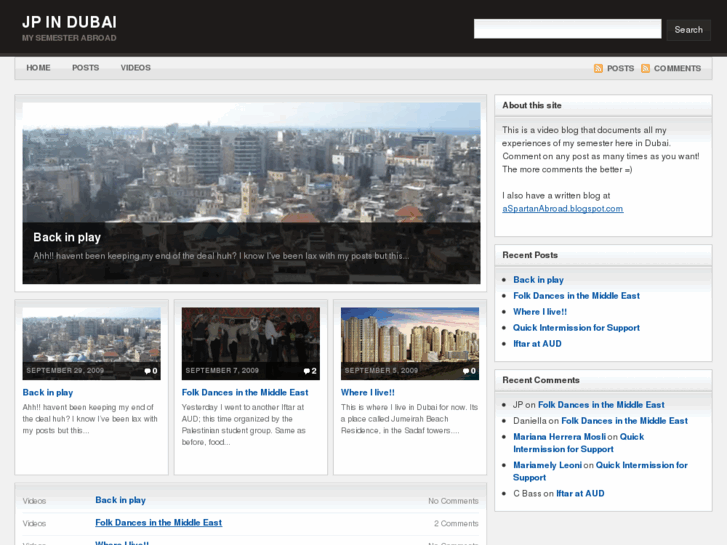This screenshot has height=545, width=727.
Task: Click comment bubble icon on Folk Dances thumbnail
Action: [x=306, y=371]
